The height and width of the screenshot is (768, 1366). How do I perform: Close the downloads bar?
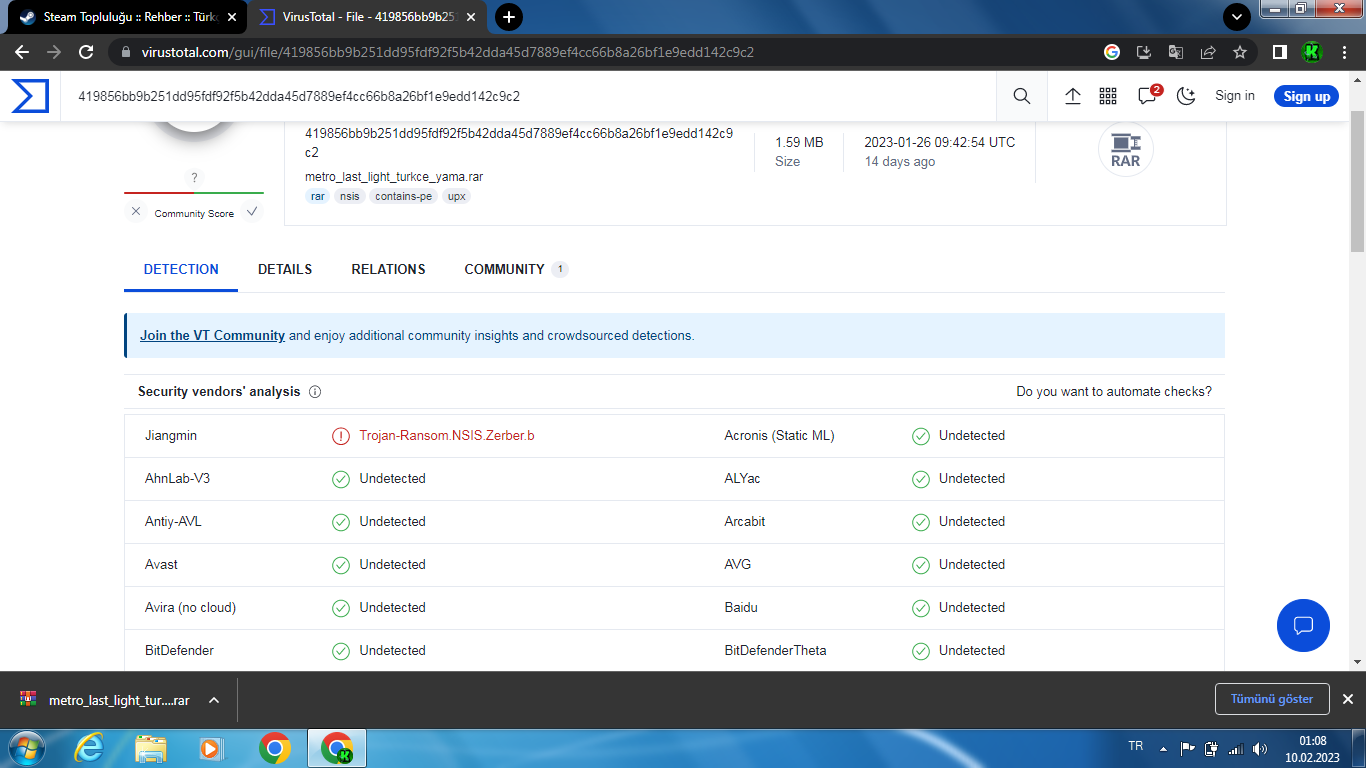(x=1348, y=699)
